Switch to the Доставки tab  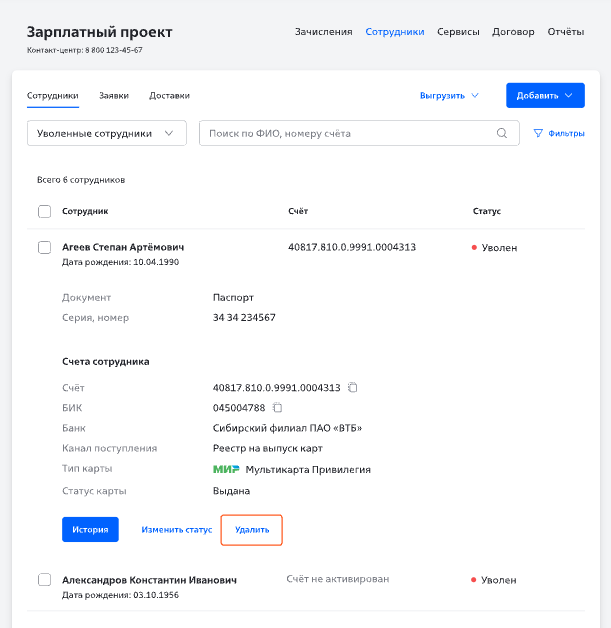[169, 96]
